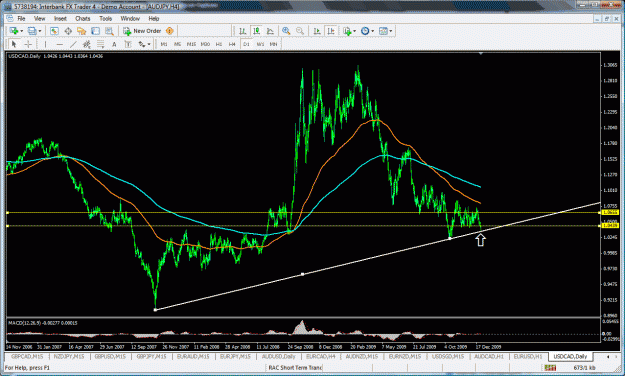Toggle the Terminal window icon
625x376 pixels.
95,31
